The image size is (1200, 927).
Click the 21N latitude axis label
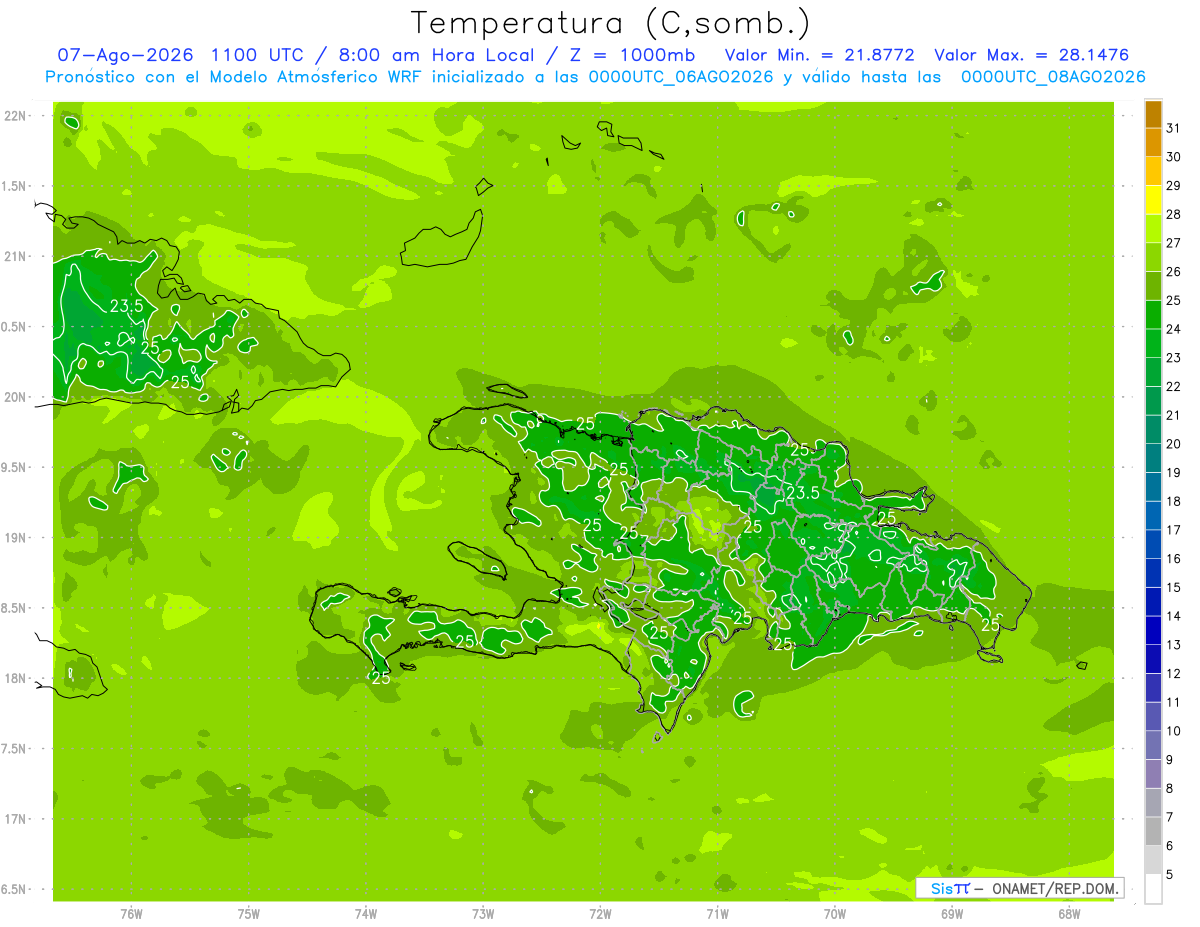click(15, 256)
